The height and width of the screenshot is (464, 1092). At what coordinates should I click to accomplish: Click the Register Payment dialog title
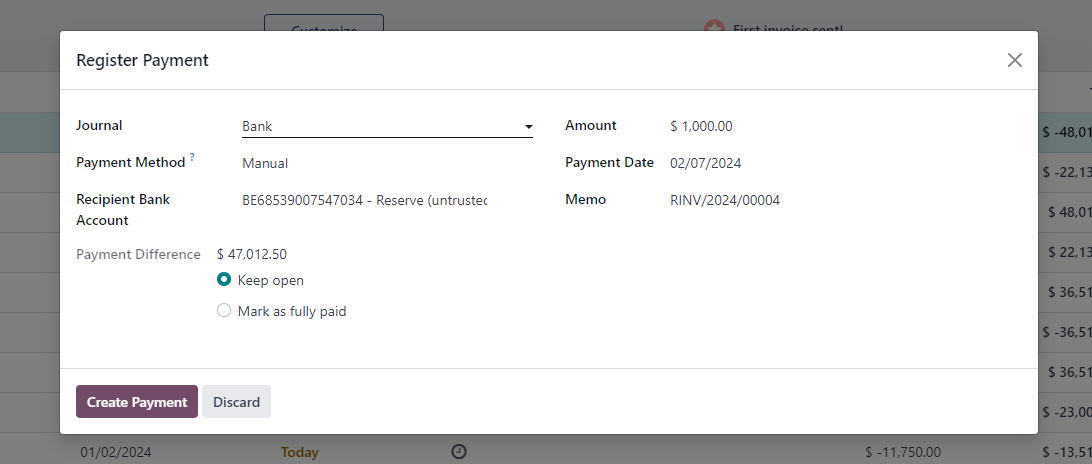(x=142, y=60)
